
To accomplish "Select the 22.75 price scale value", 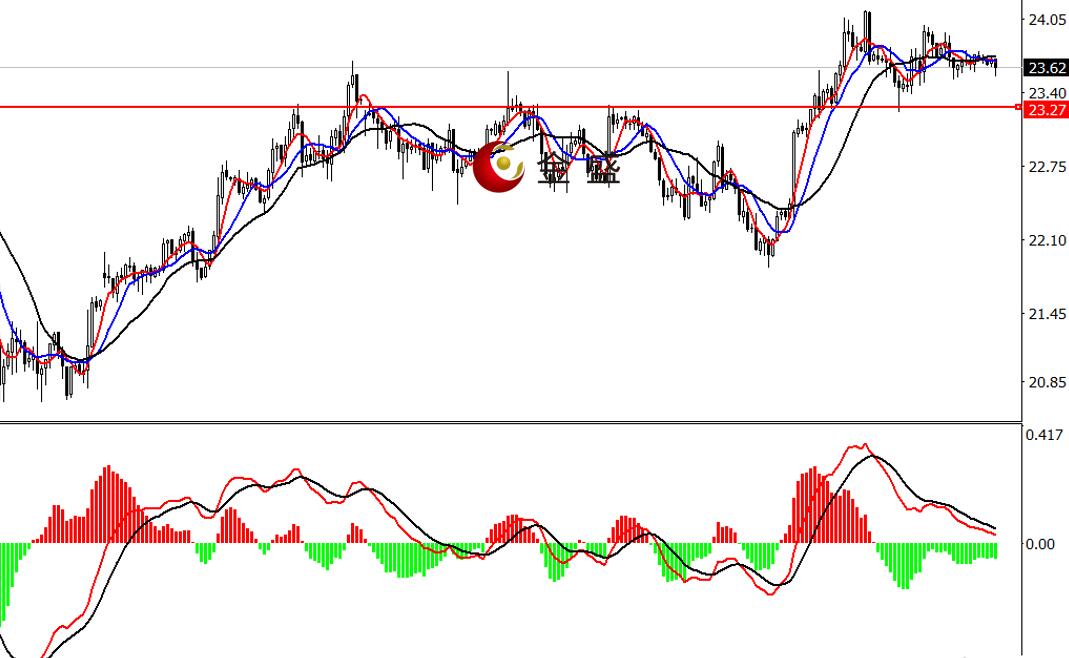I will [1046, 167].
